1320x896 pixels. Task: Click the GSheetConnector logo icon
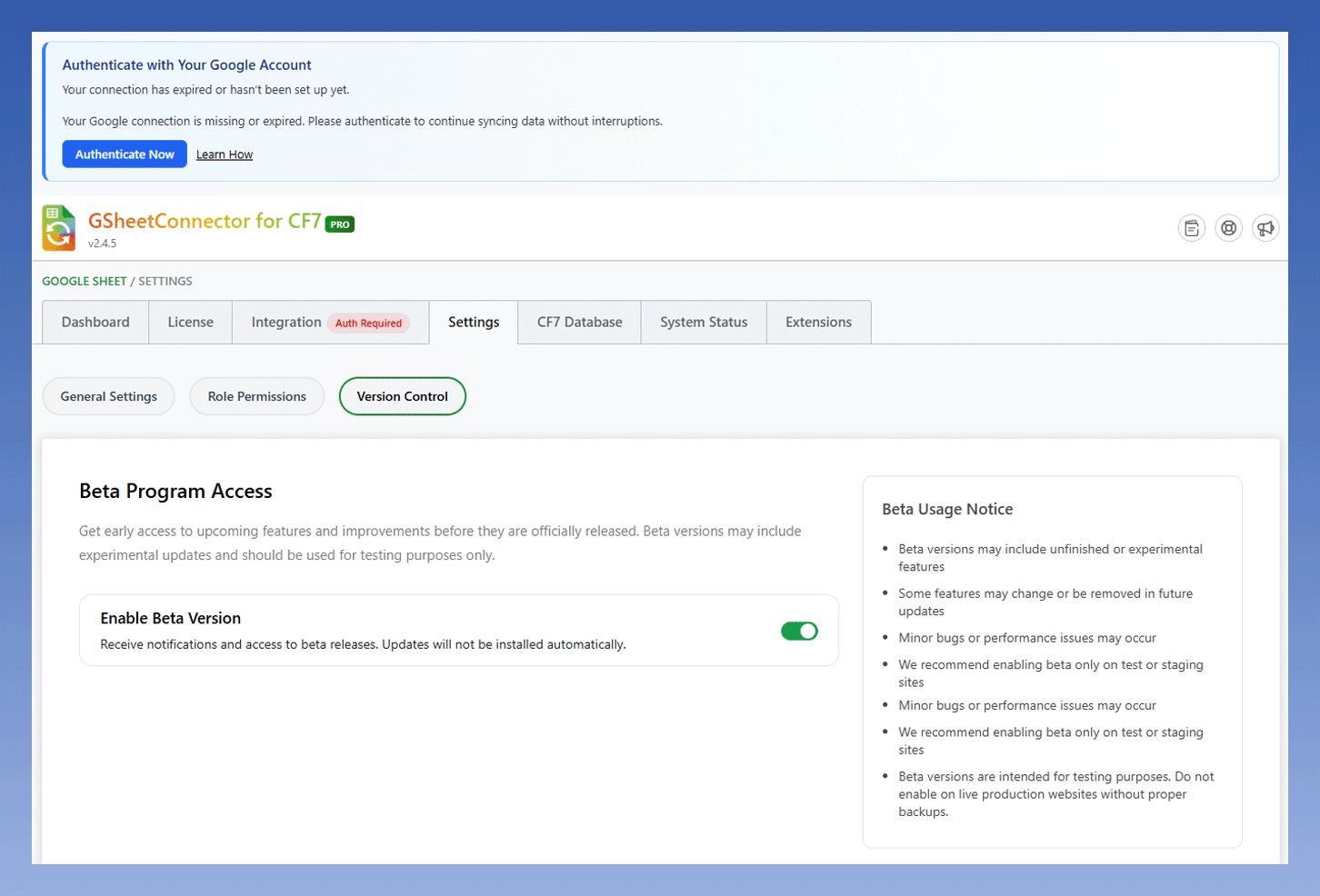click(x=59, y=227)
